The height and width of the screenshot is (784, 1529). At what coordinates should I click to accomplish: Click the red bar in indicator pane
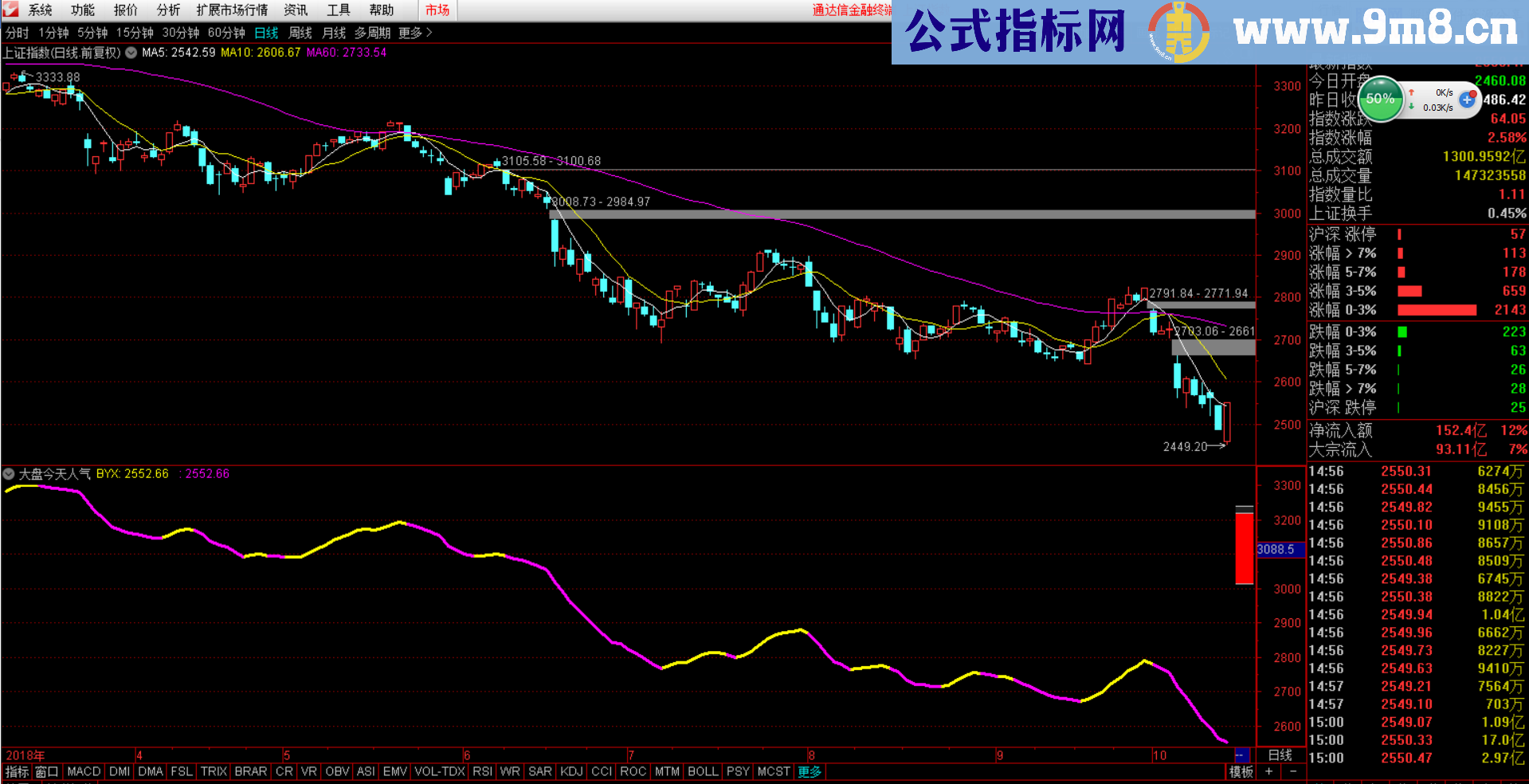[1244, 548]
